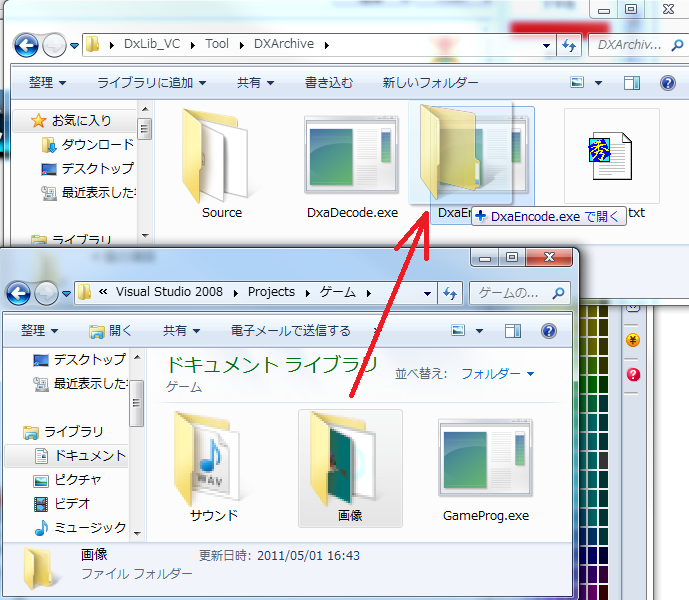Click Forward arrow in ゲーム window
The image size is (689, 600).
click(46, 293)
